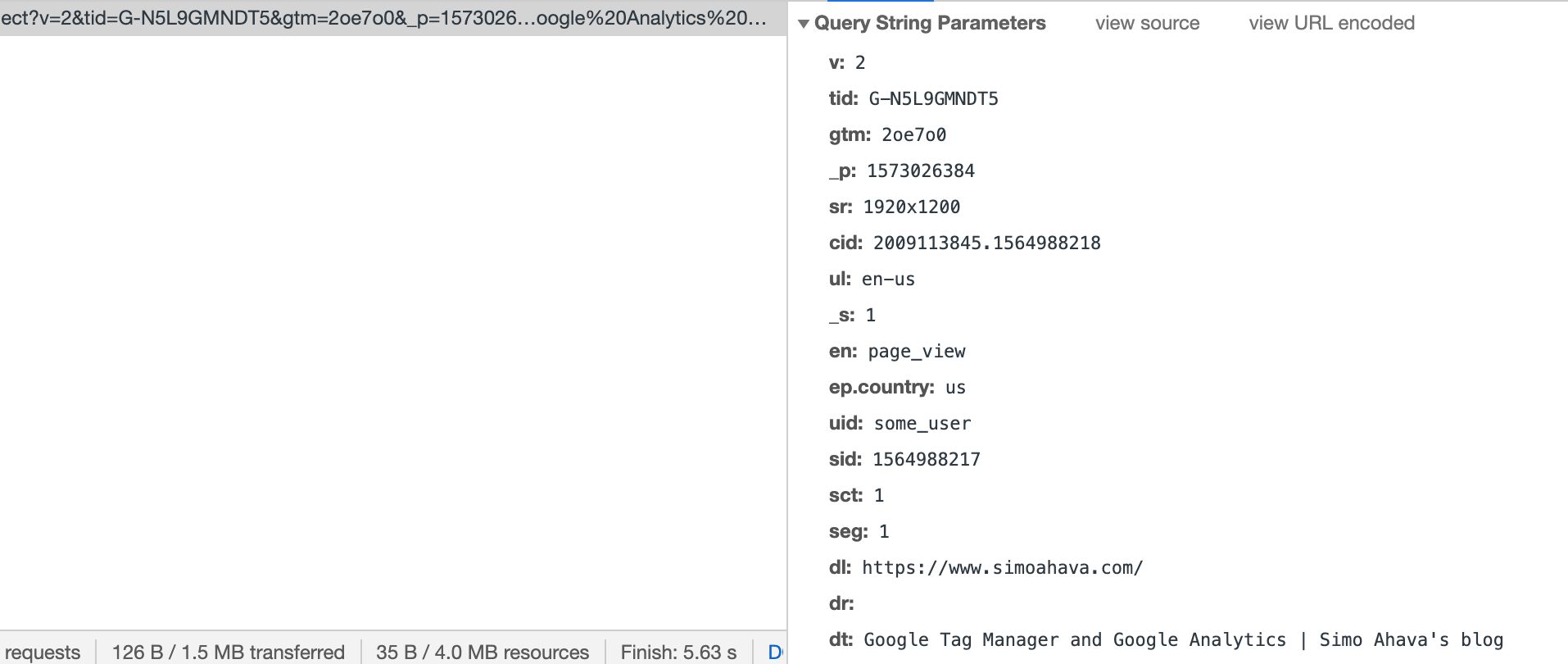Select the page_view event name value
1568x664 pixels.
click(916, 352)
